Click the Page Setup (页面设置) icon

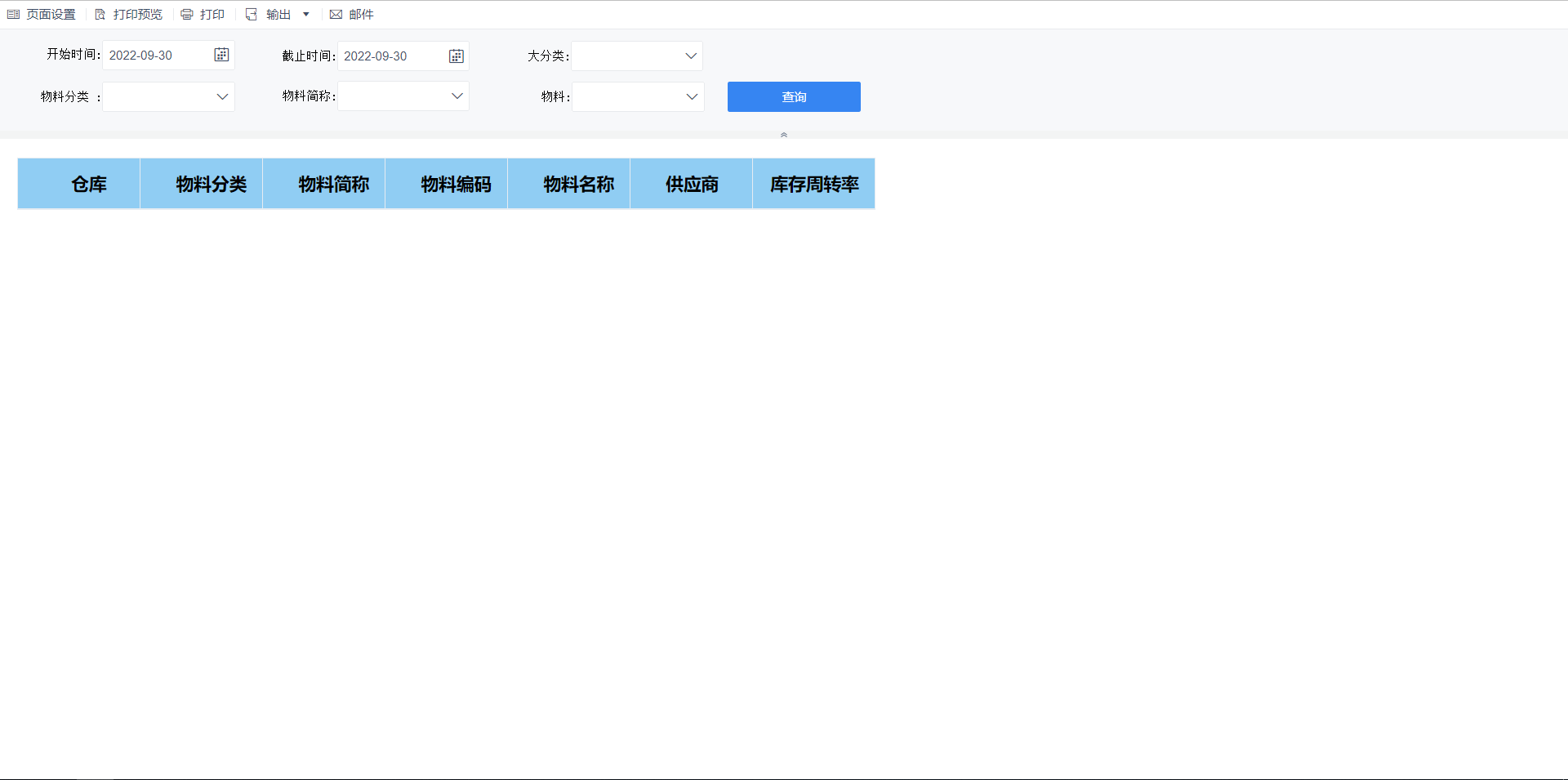14,15
